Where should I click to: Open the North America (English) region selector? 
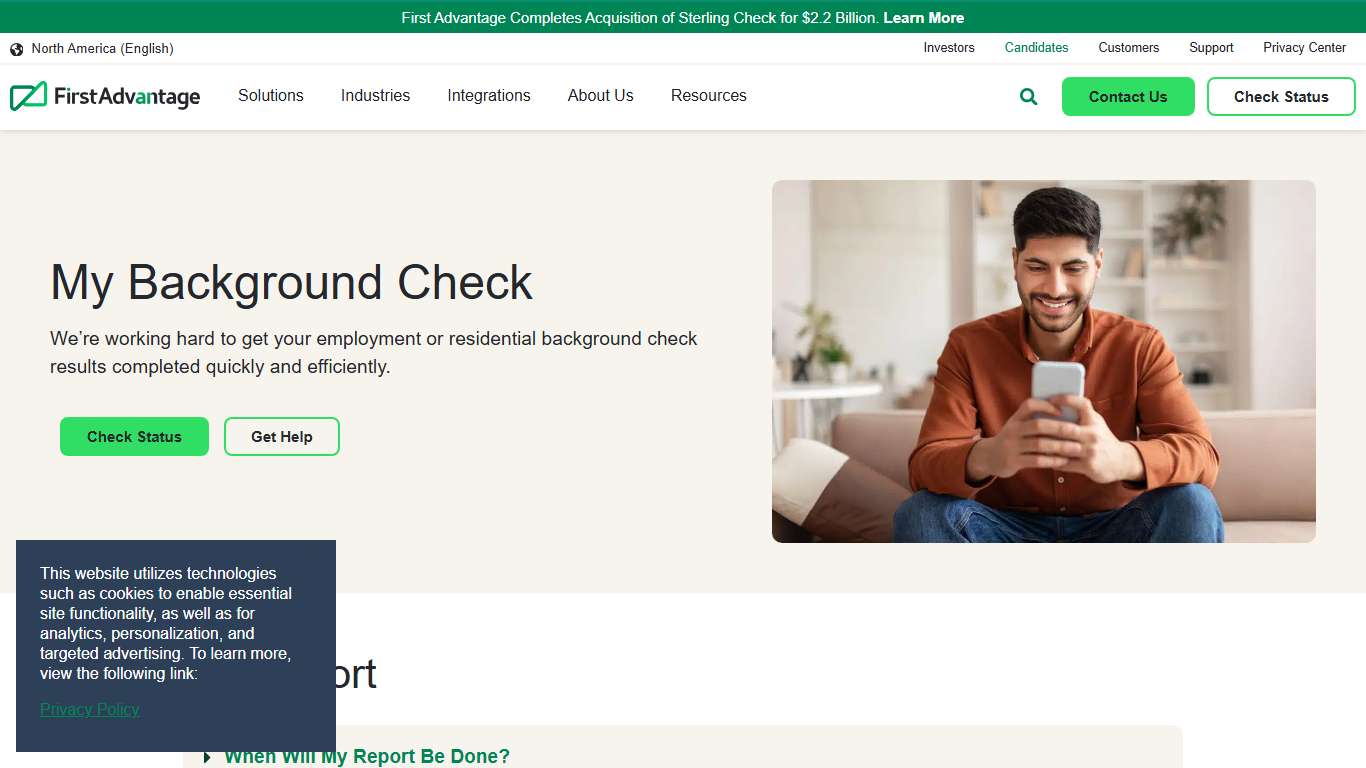[x=103, y=48]
